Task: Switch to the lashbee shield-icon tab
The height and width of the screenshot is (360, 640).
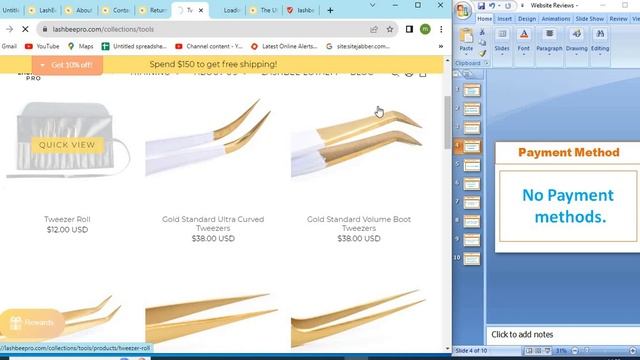Action: click(301, 11)
